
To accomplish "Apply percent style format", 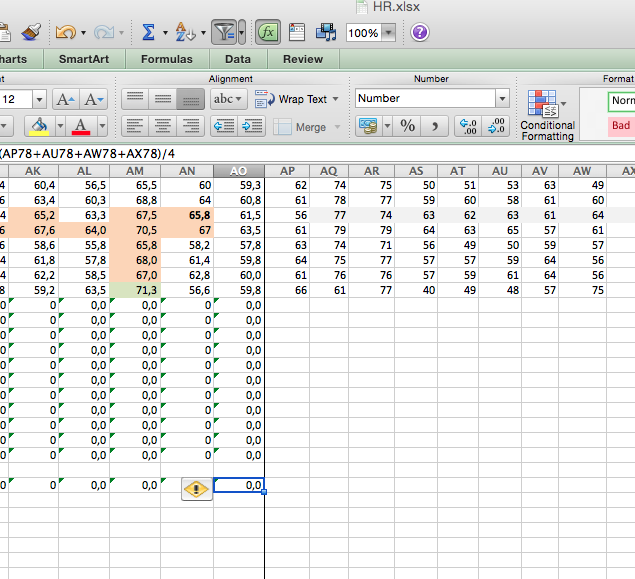I will pos(407,126).
